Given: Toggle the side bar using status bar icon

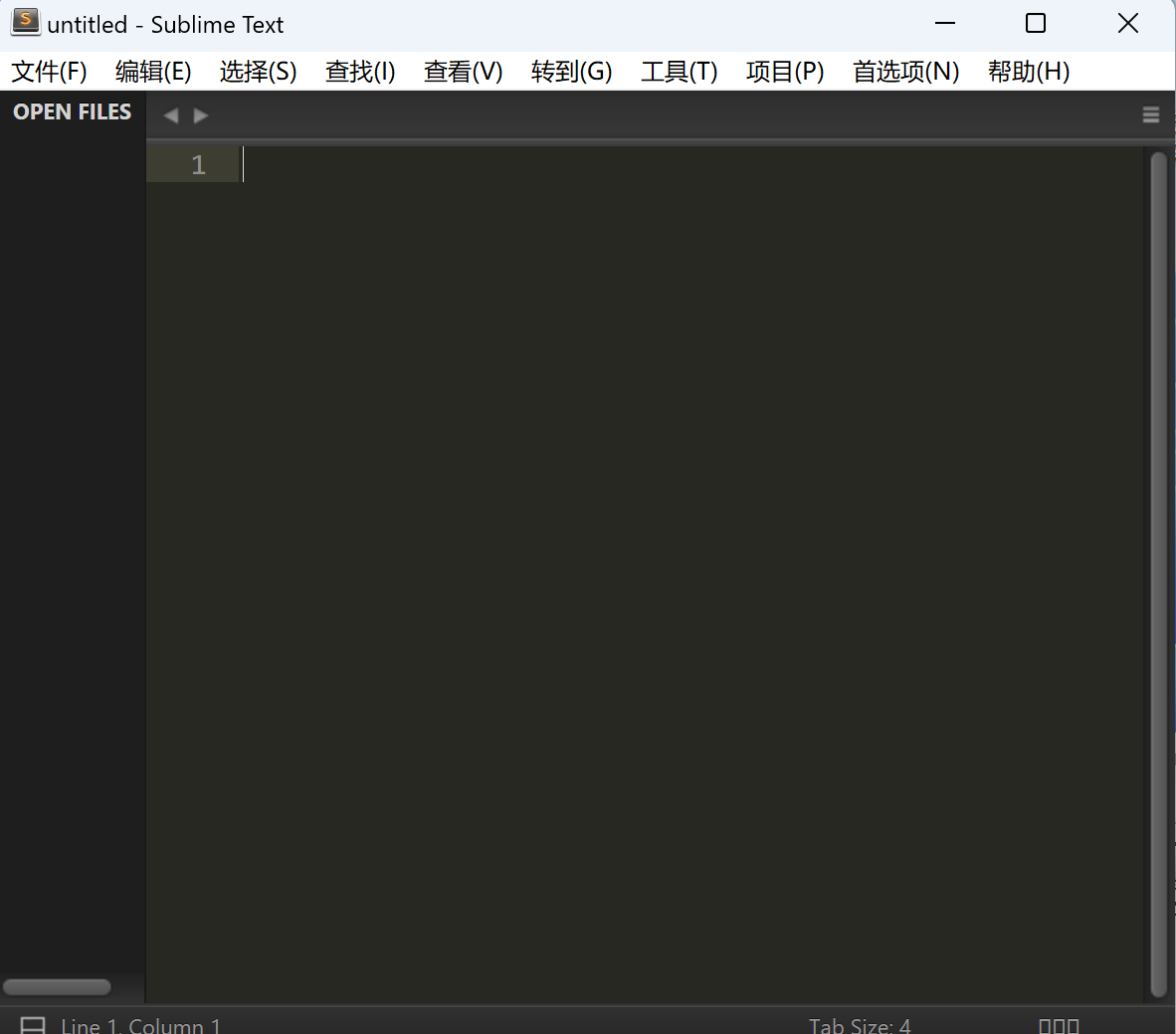Looking at the screenshot, I should pyautogui.click(x=33, y=1025).
